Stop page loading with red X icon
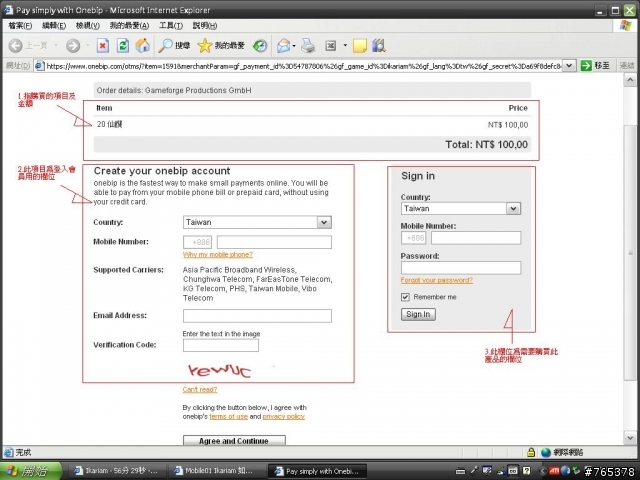 pos(103,45)
